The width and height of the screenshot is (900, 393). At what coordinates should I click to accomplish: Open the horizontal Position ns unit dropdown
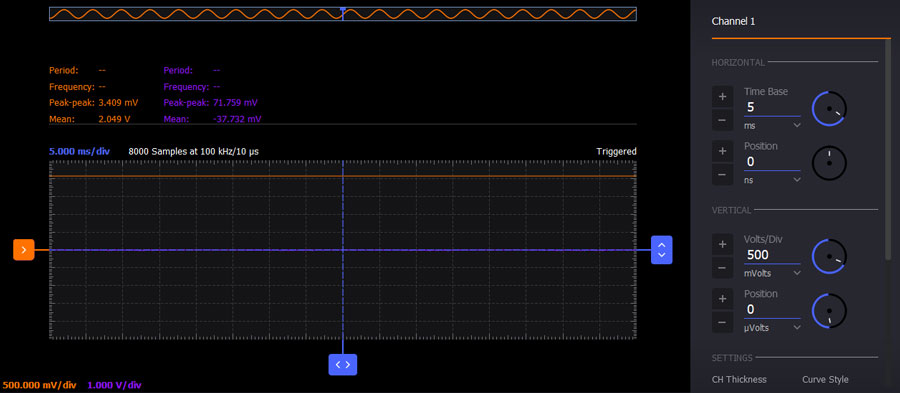coord(772,180)
